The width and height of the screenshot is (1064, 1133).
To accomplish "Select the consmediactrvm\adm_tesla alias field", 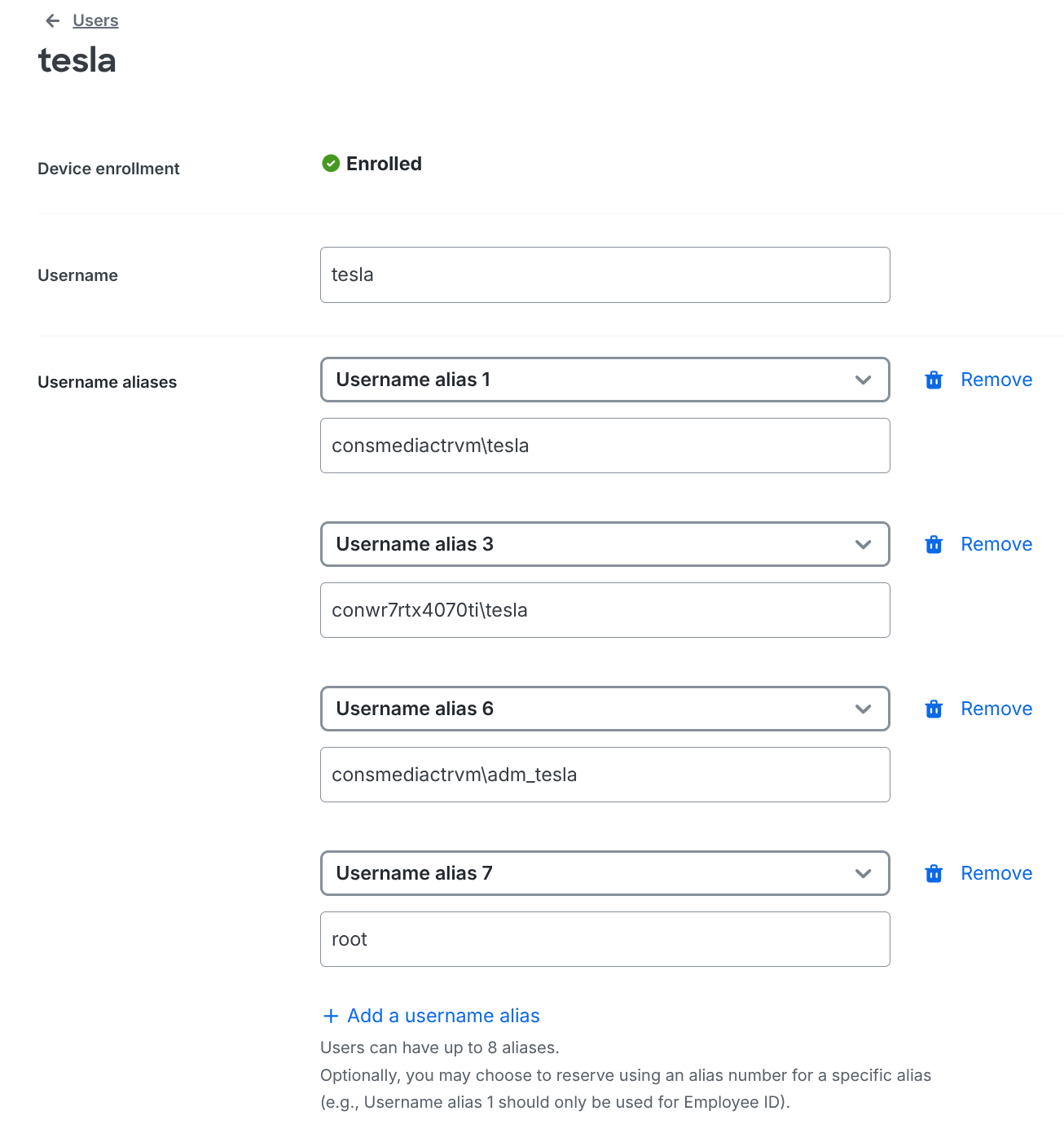I will click(x=605, y=775).
